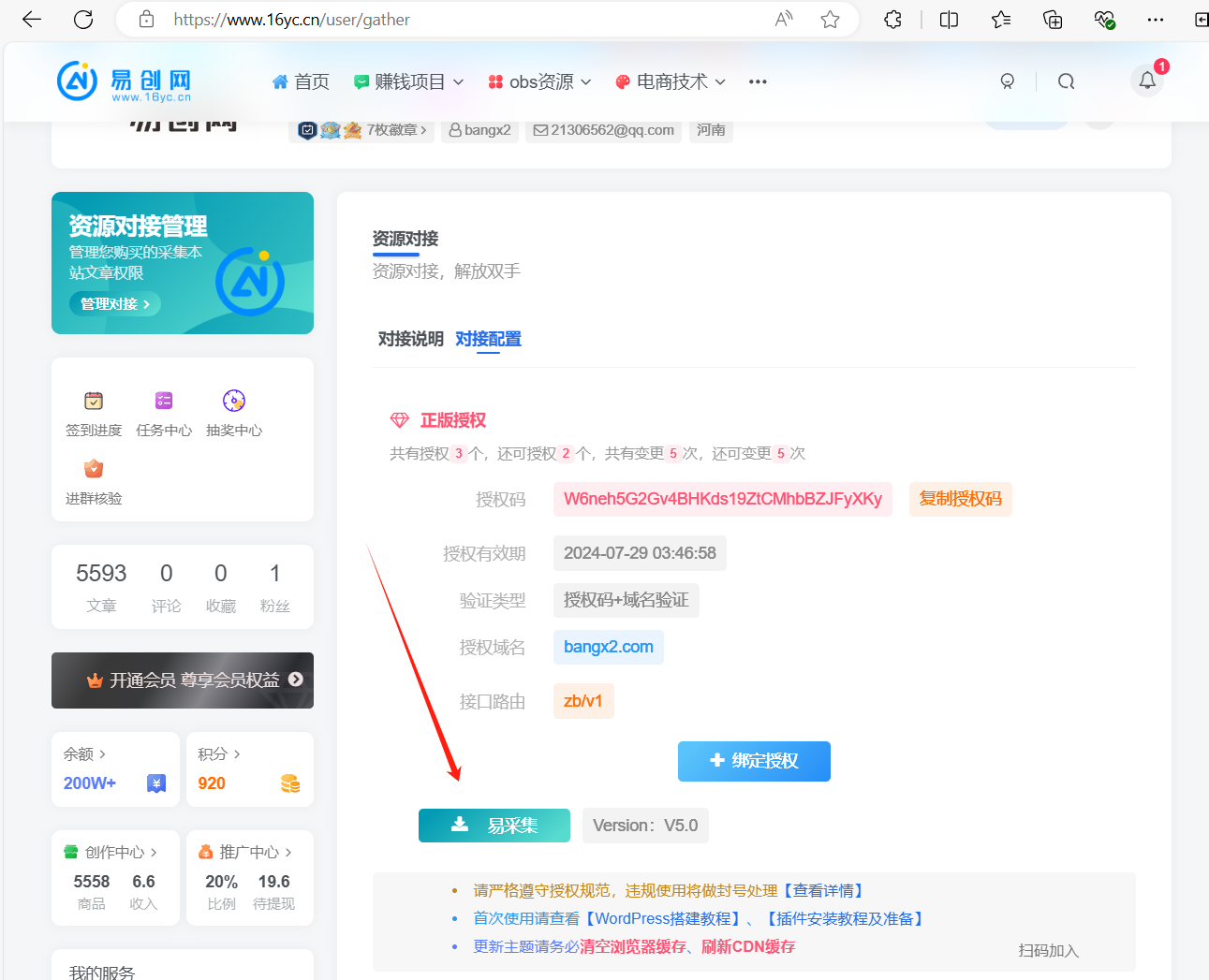The height and width of the screenshot is (980, 1209).
Task: Click the 5593 文章 article count
Action: point(101,587)
